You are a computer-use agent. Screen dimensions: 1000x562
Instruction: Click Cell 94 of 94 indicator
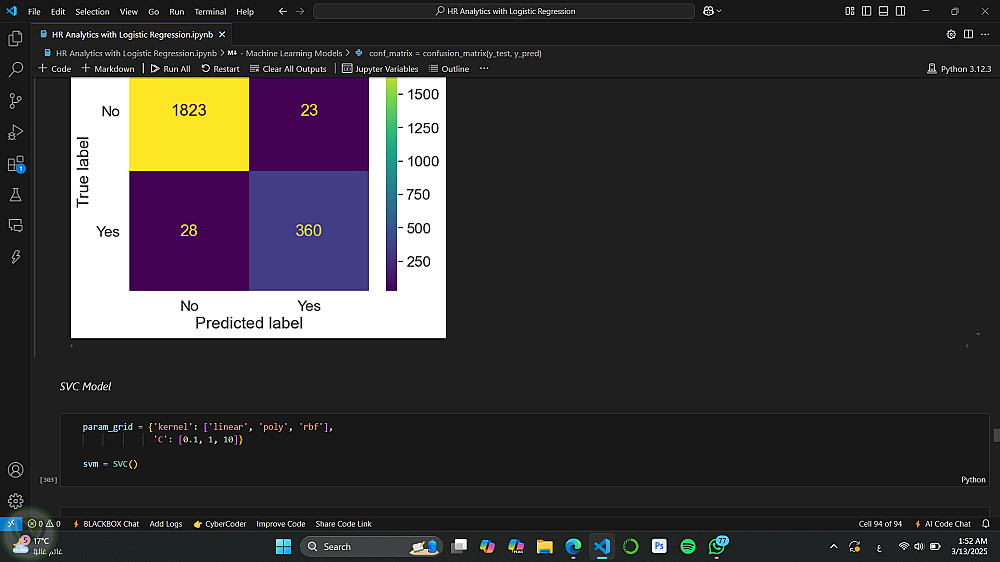click(x=880, y=524)
